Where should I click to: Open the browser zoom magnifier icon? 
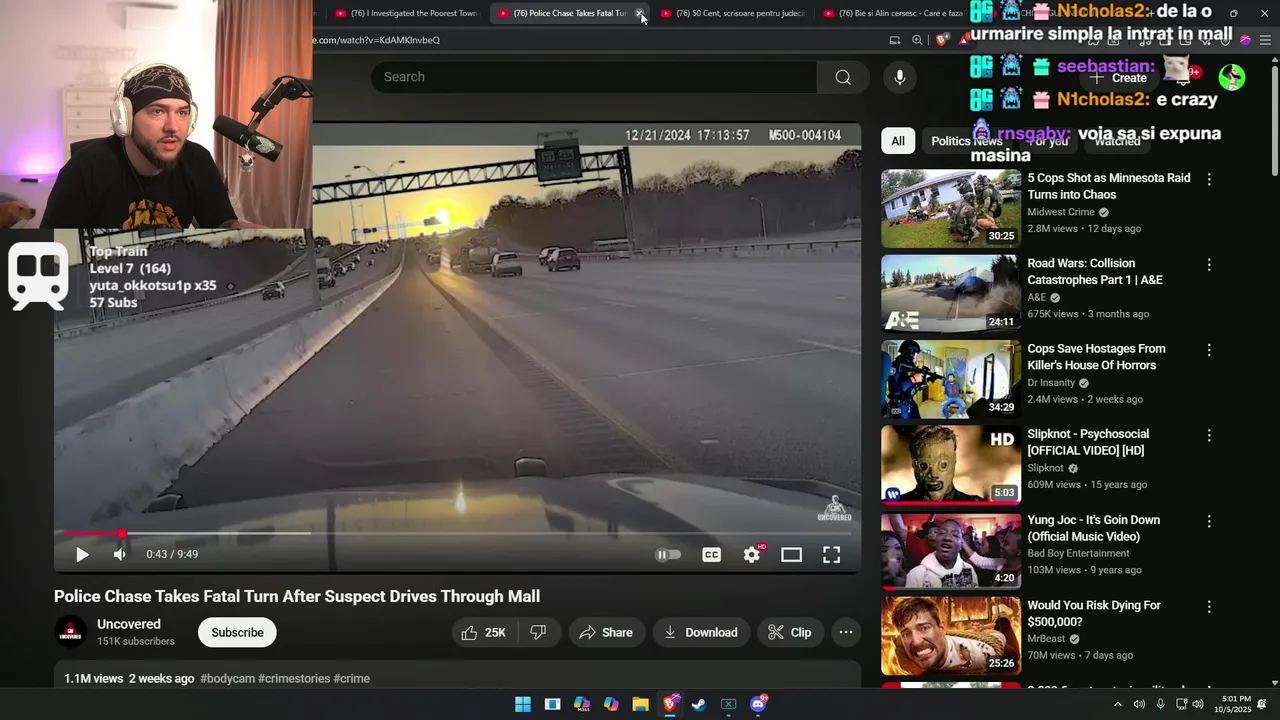click(x=917, y=40)
